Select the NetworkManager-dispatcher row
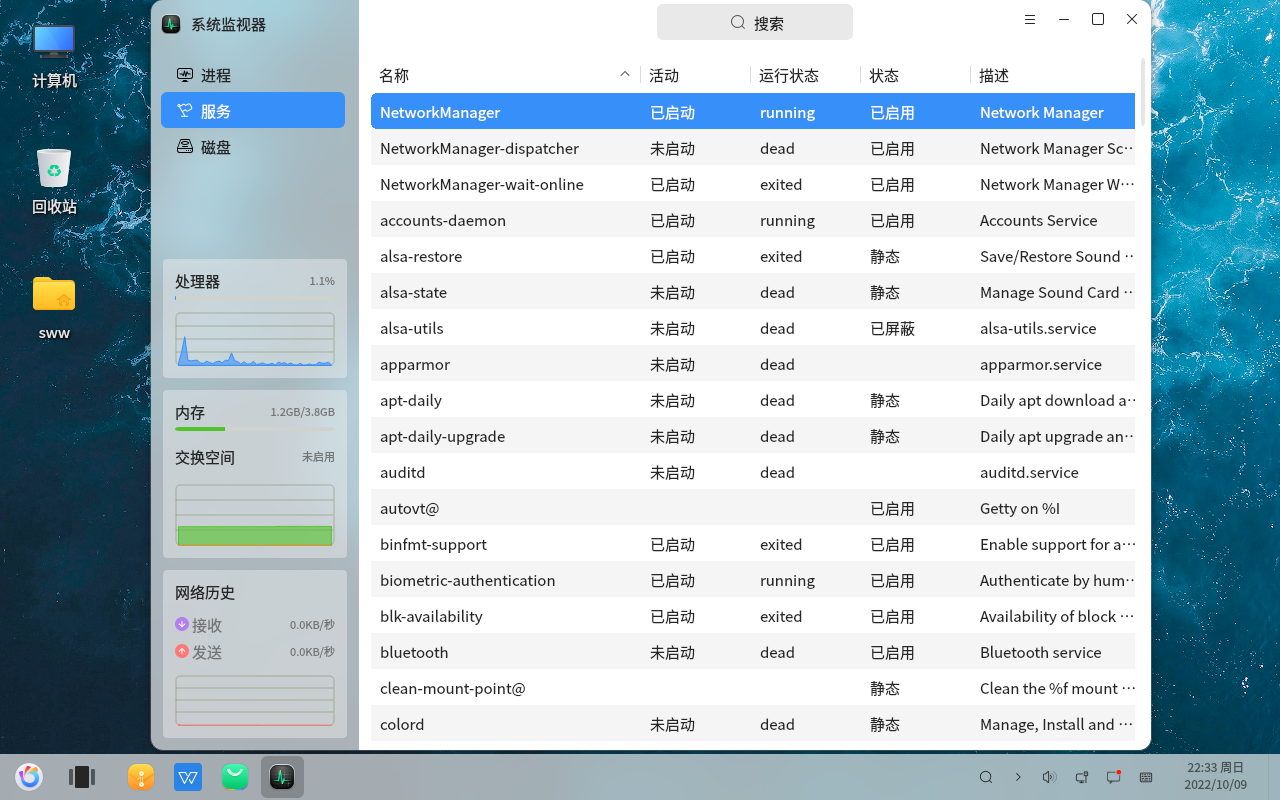The height and width of the screenshot is (800, 1280). coord(753,147)
